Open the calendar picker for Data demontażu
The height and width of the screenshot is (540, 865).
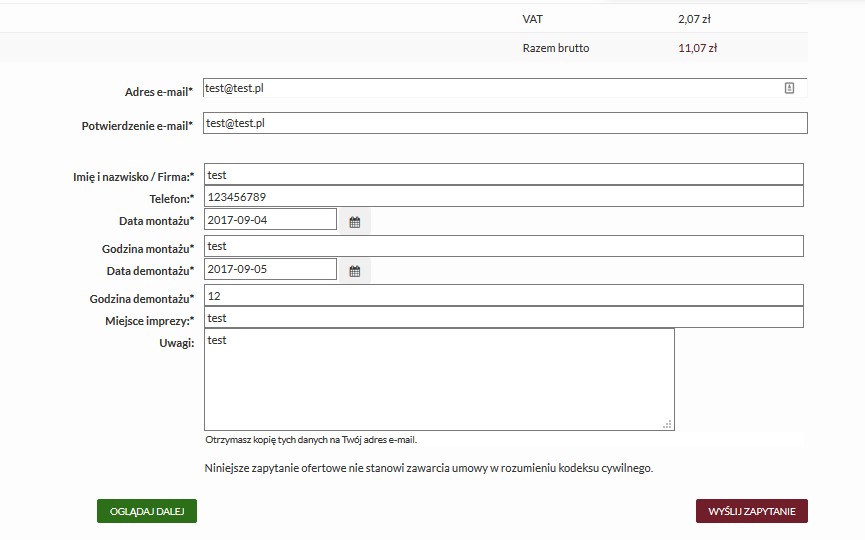[x=354, y=270]
